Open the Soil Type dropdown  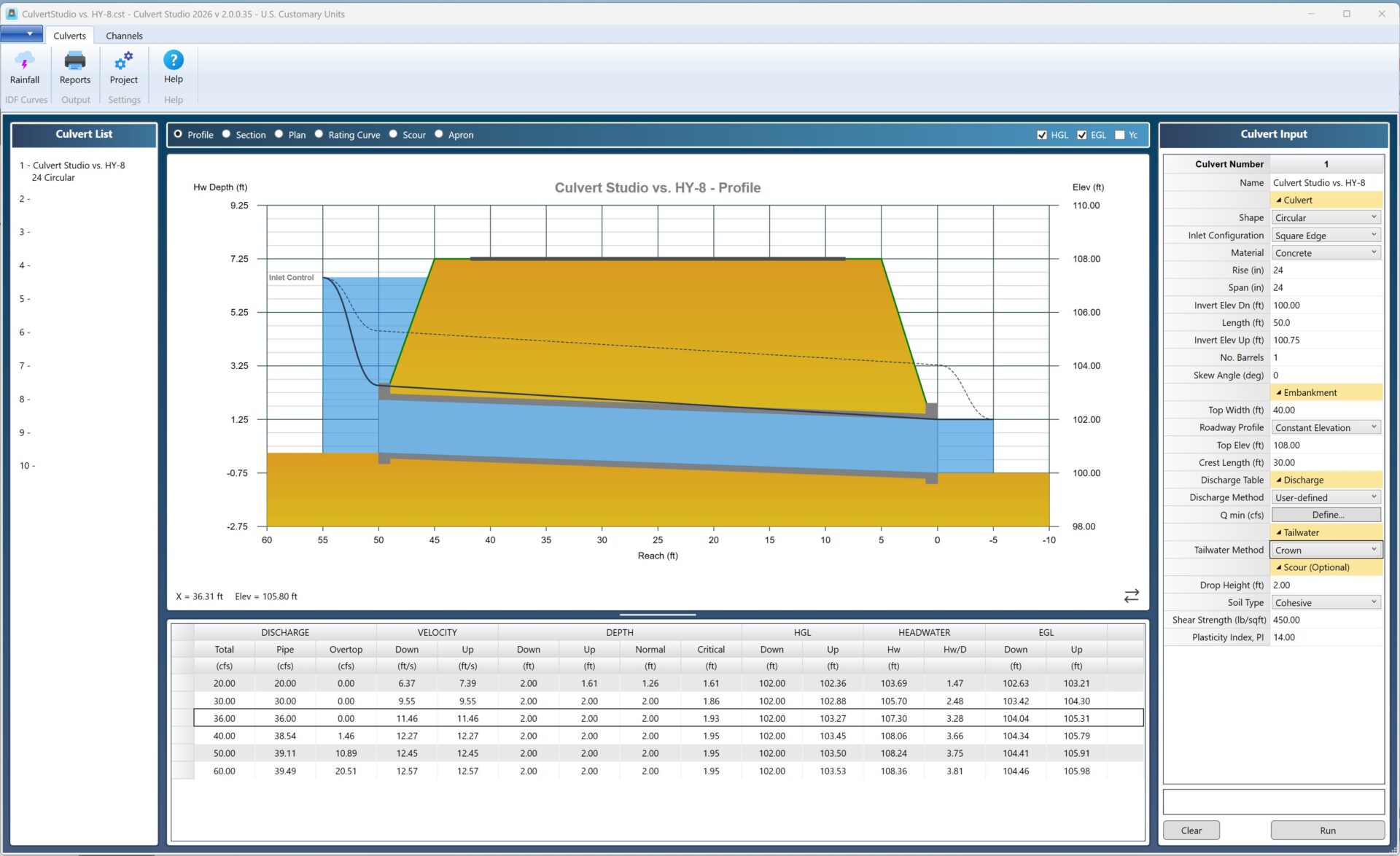1326,602
